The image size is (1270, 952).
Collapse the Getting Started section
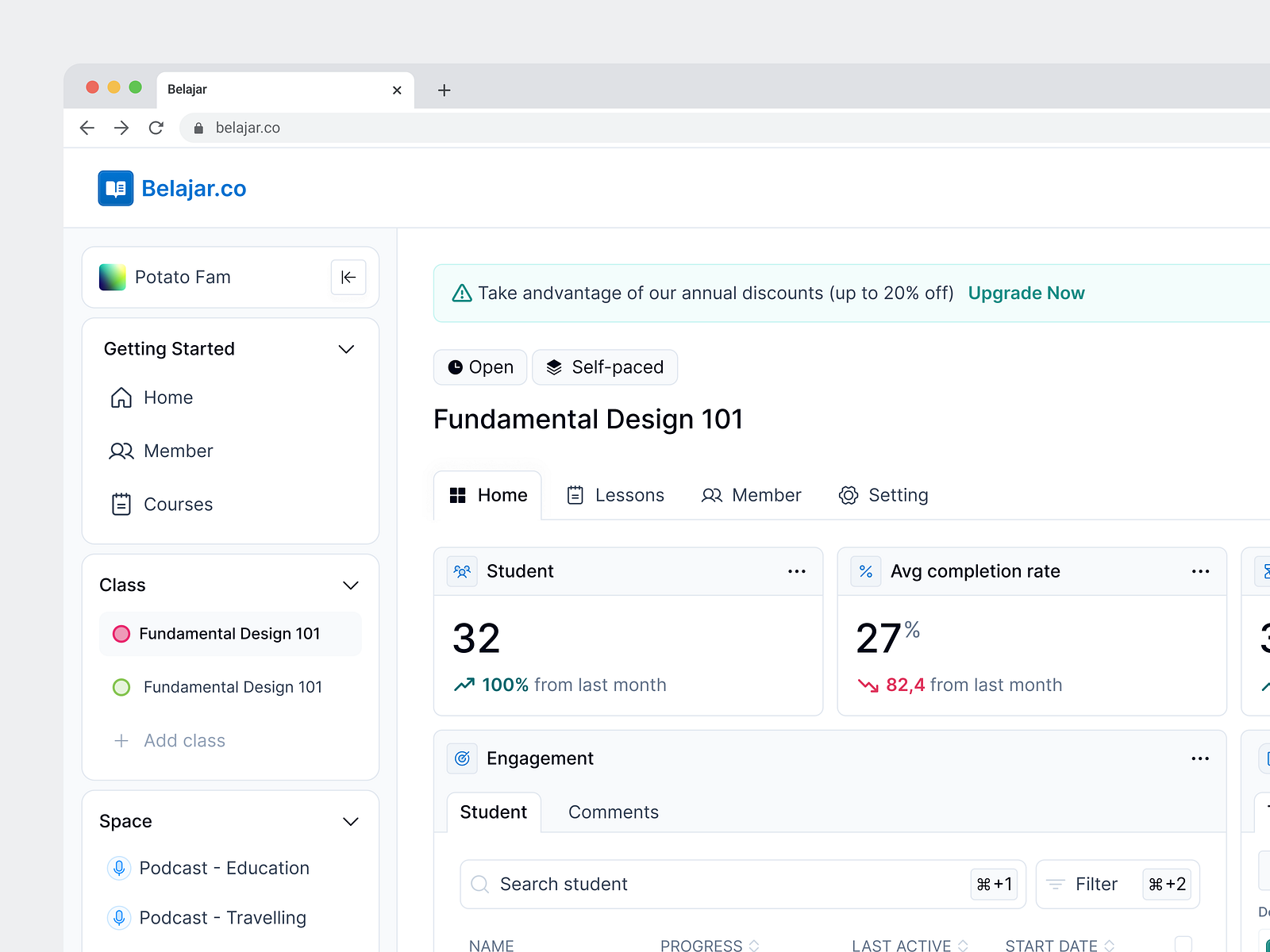346,349
